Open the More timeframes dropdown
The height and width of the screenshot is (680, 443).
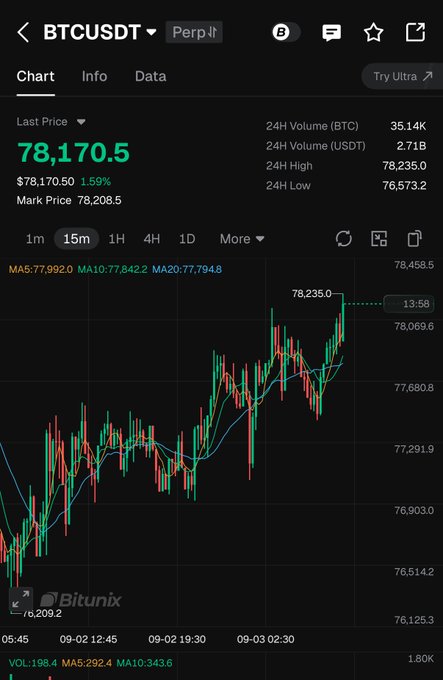(x=242, y=239)
